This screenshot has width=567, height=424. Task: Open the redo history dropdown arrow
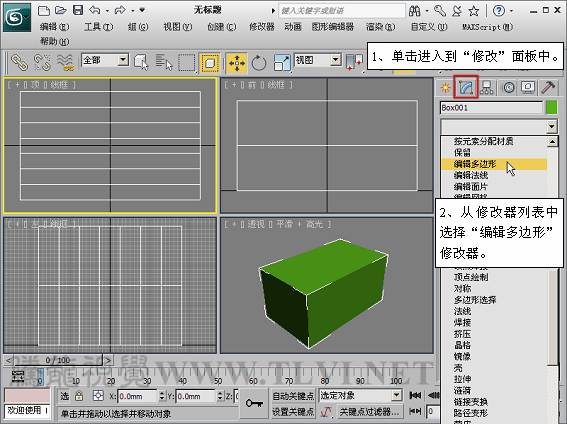point(133,11)
